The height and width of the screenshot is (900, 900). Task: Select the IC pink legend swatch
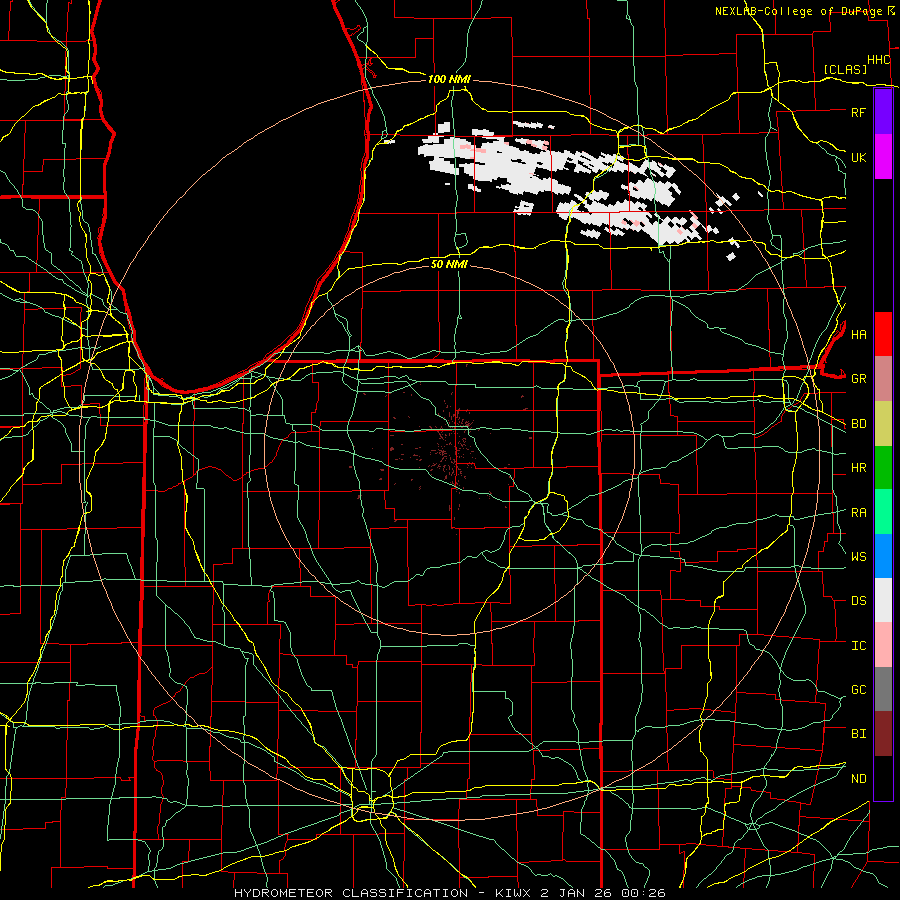pos(883,645)
